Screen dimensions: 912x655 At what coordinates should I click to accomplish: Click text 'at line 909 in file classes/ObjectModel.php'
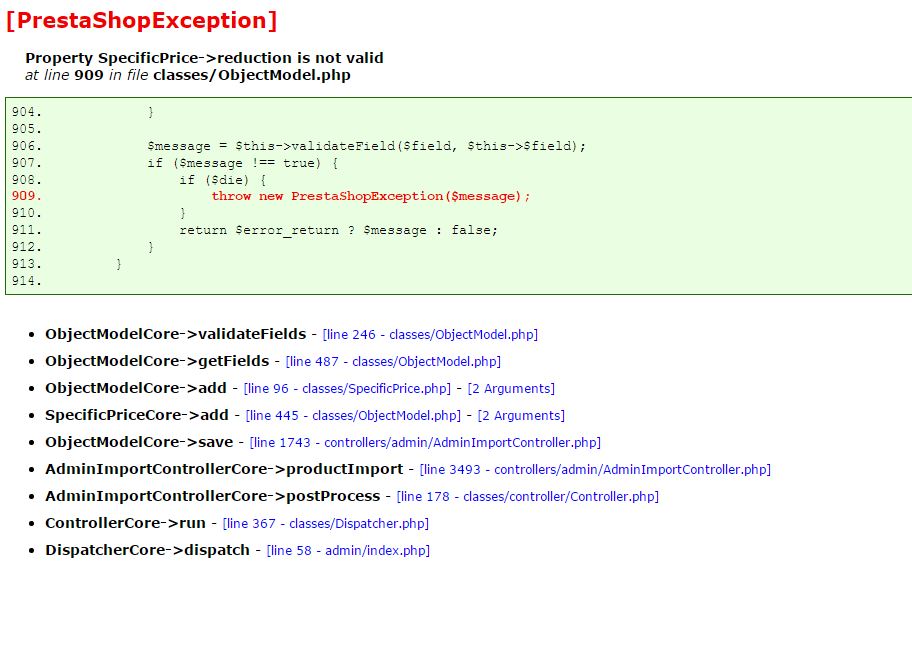188,75
